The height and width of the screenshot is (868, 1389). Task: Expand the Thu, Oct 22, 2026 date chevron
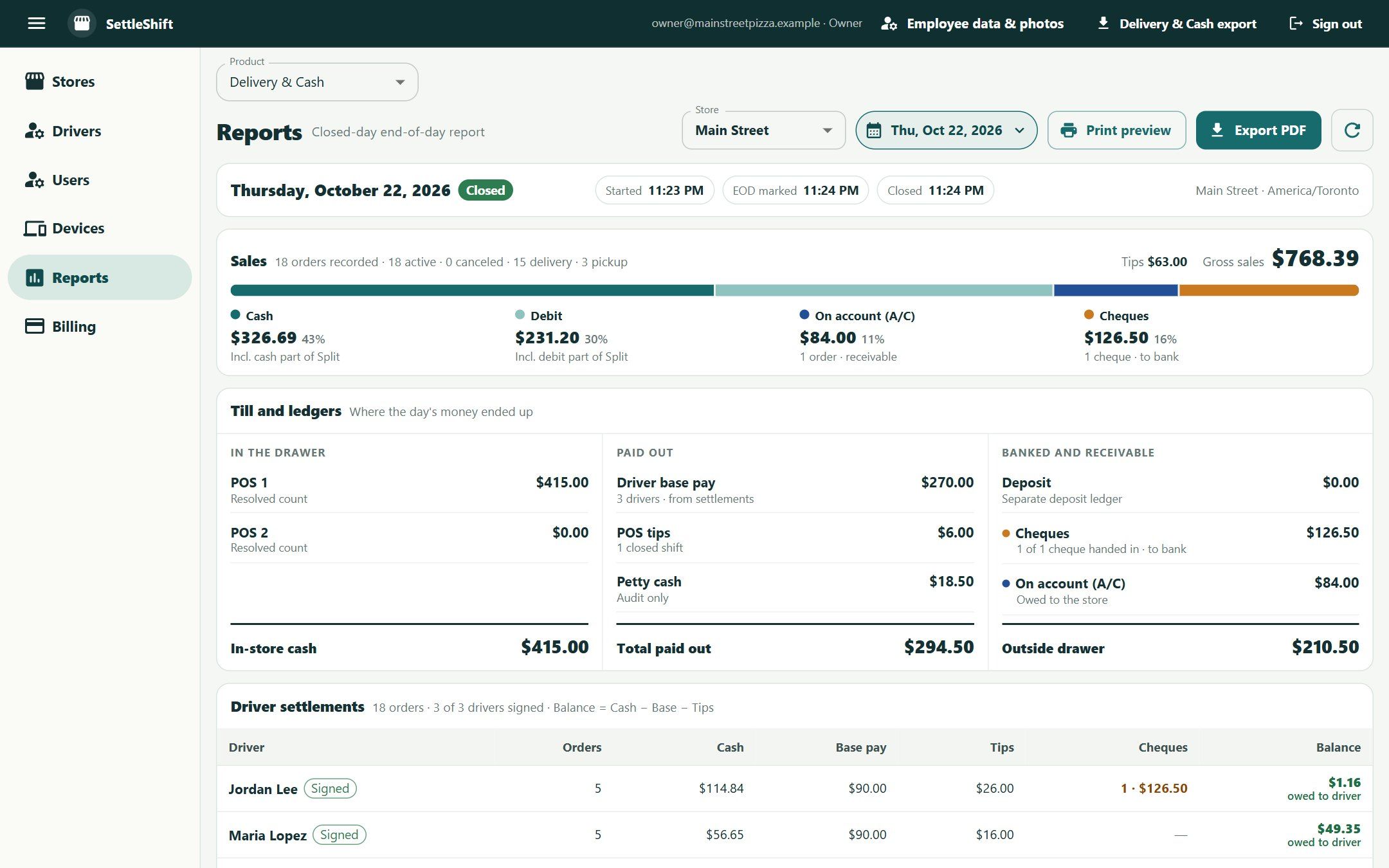[1019, 131]
